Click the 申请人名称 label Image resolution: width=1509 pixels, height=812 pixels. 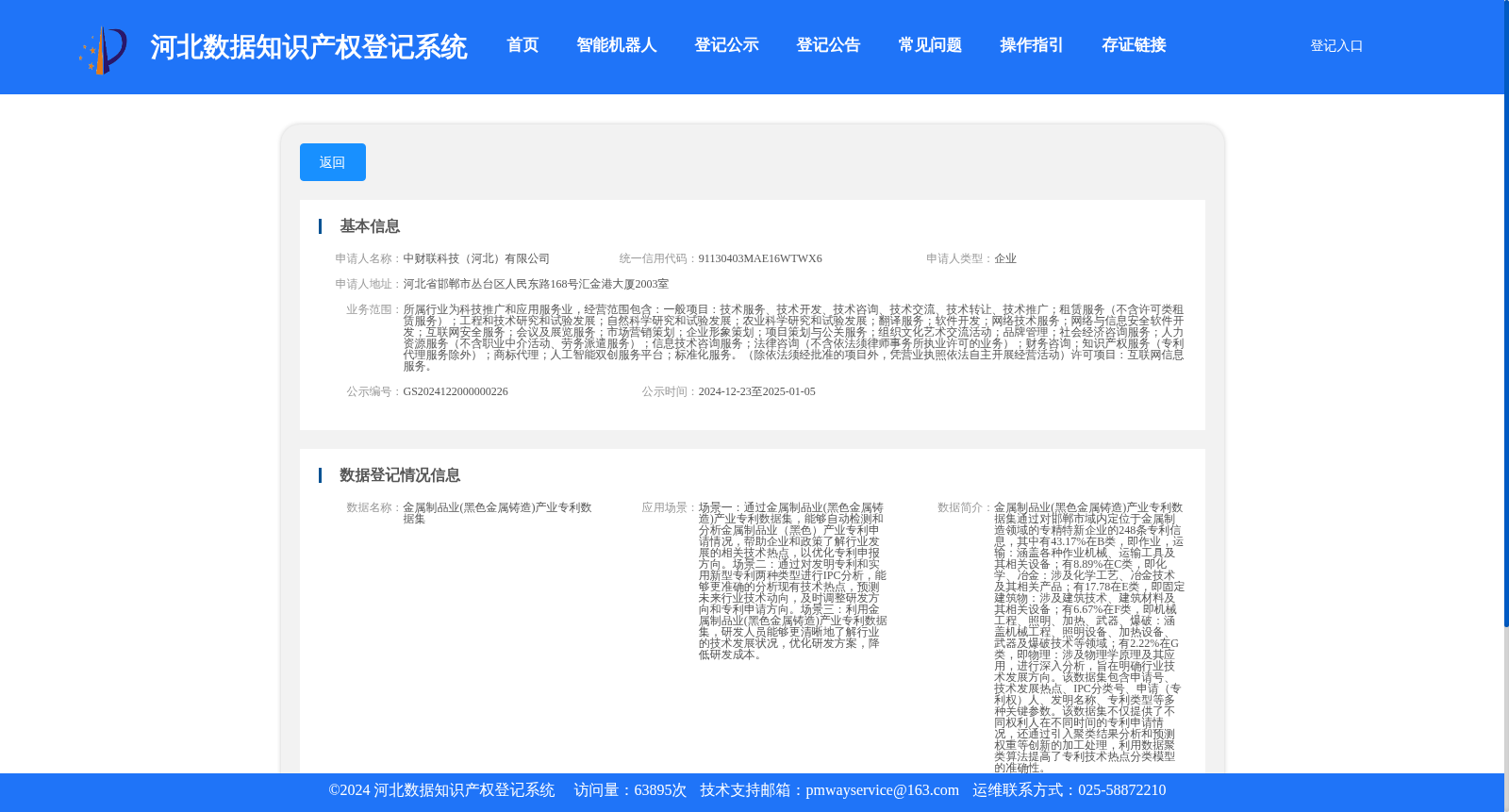tap(366, 258)
